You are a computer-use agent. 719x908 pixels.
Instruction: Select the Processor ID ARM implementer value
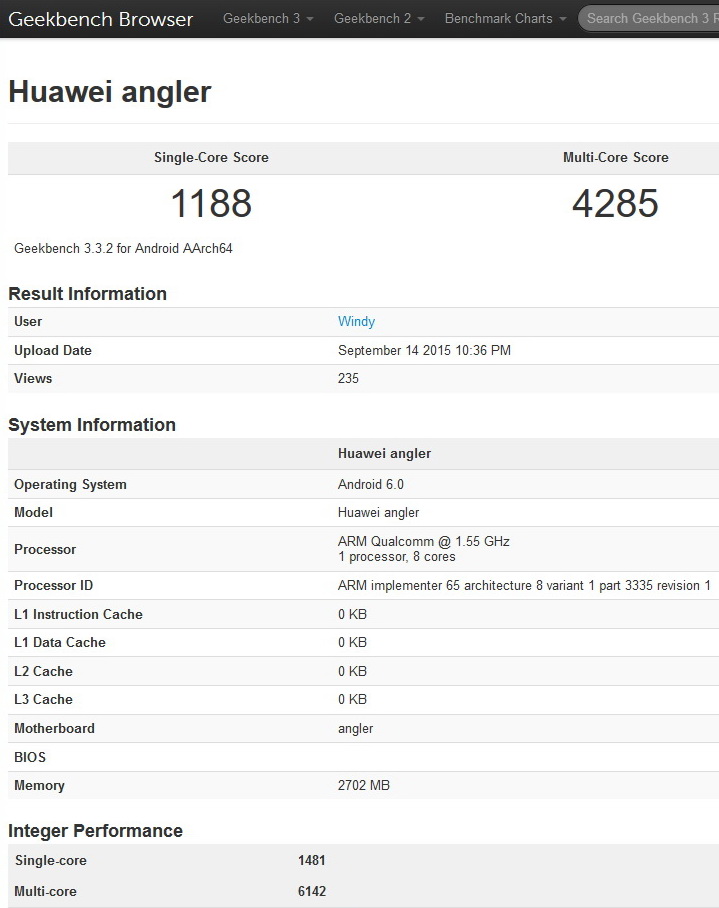[x=524, y=585]
